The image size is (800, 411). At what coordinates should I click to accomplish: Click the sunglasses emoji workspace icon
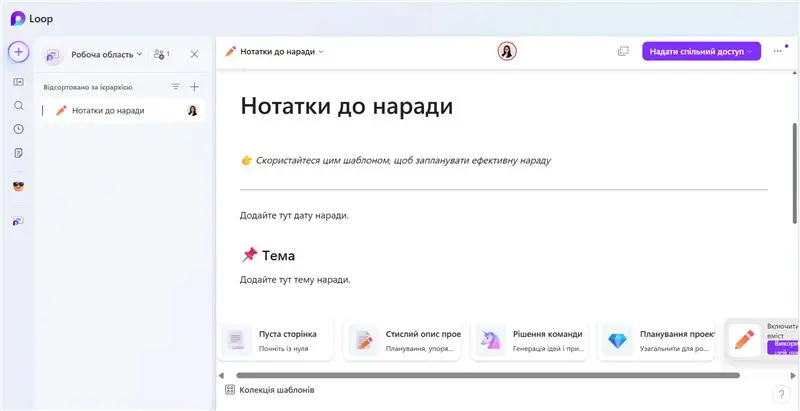[18, 186]
